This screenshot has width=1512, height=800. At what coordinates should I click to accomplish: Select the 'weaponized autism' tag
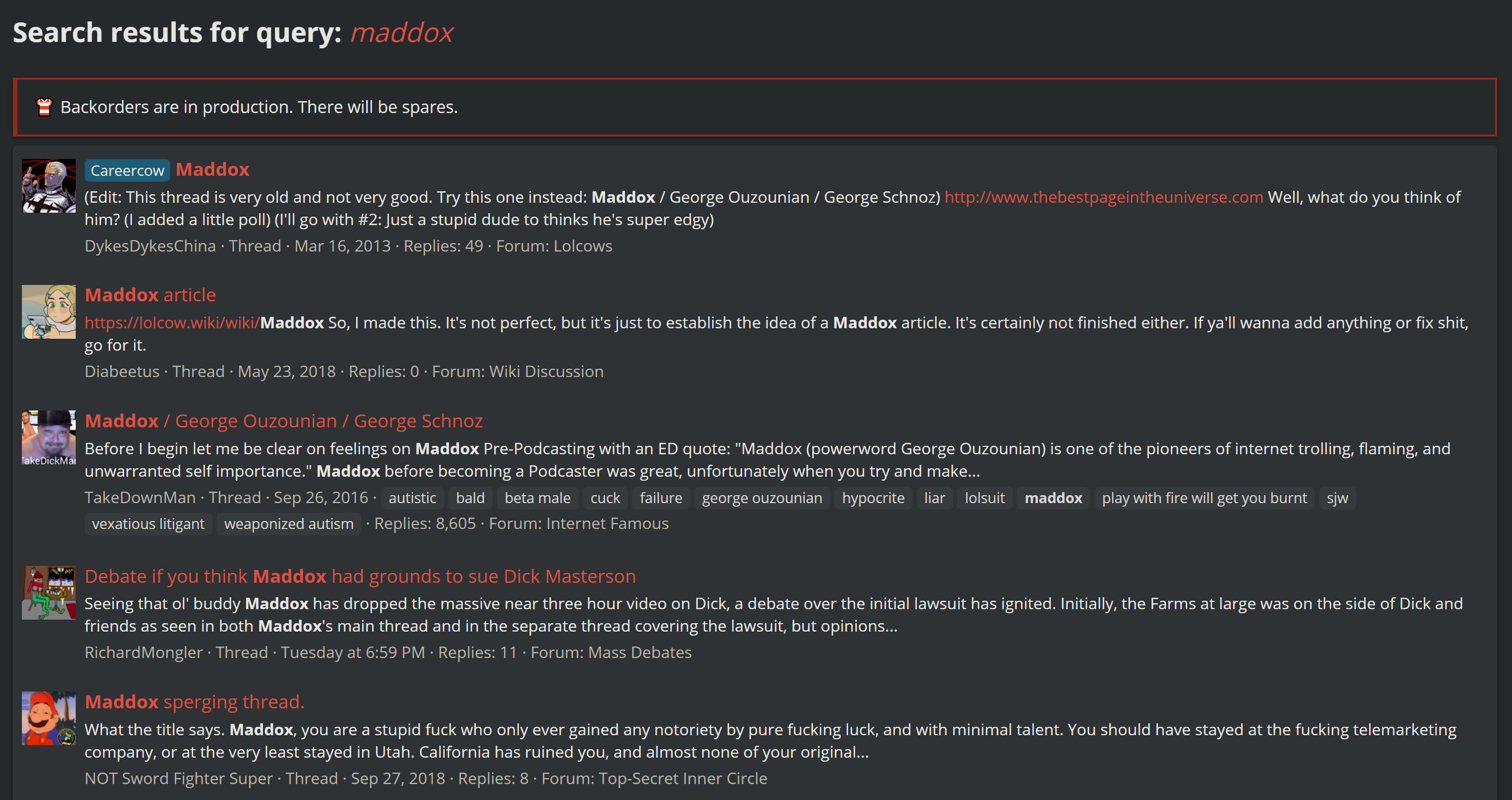pos(289,524)
